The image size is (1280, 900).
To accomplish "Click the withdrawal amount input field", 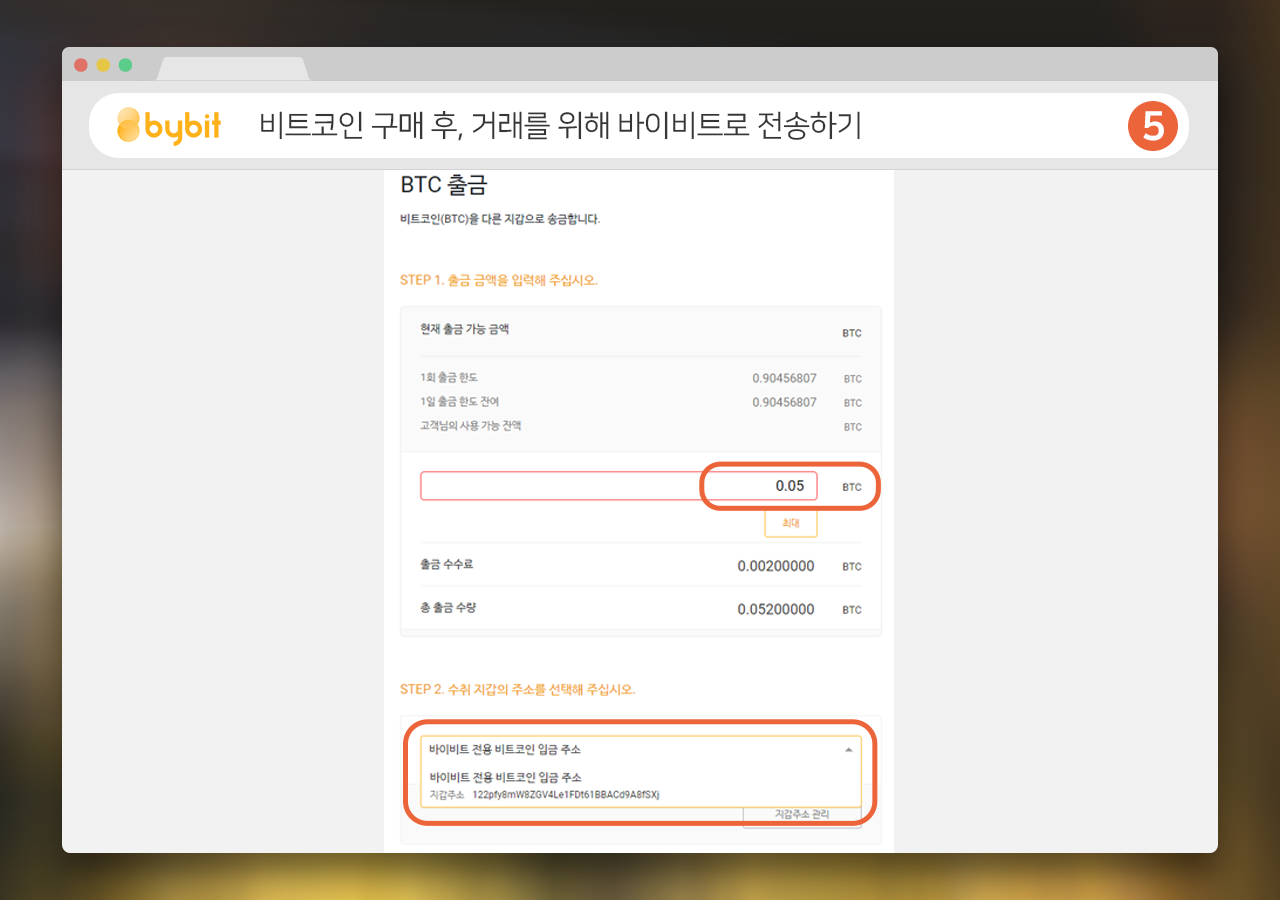I will [x=619, y=486].
